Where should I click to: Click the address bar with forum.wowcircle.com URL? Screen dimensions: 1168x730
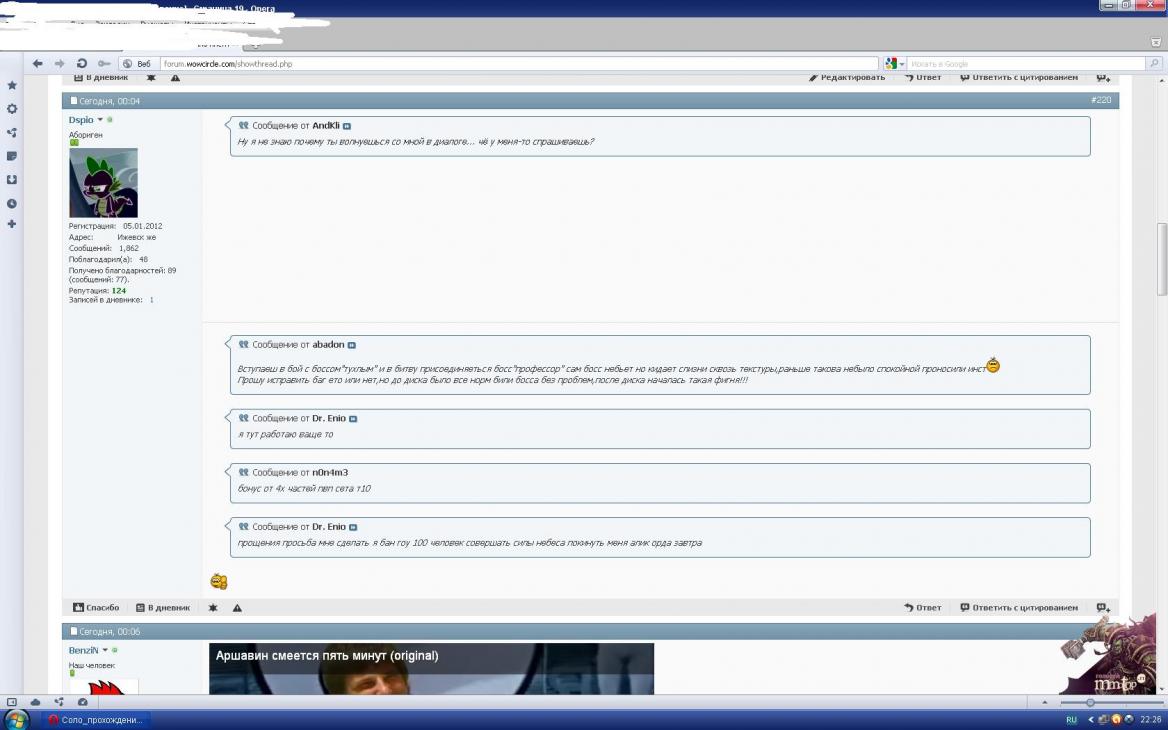pos(500,63)
